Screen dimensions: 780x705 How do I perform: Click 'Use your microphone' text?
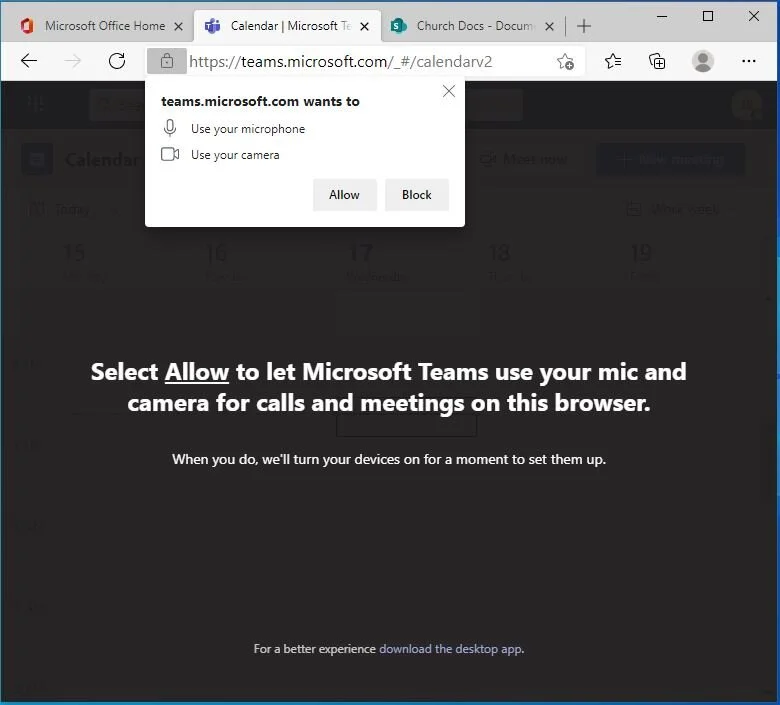[x=248, y=129]
